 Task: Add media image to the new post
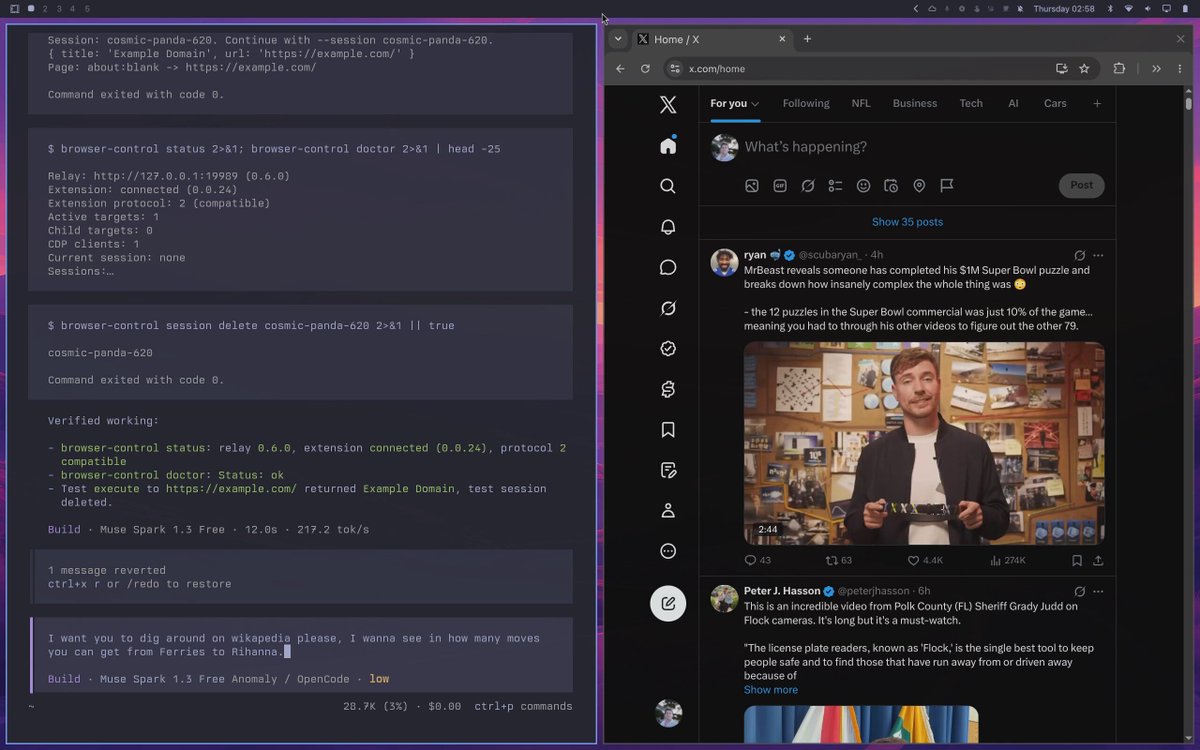(x=752, y=186)
